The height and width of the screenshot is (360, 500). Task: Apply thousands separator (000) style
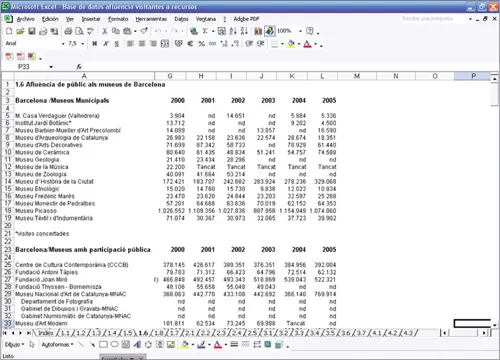point(213,44)
